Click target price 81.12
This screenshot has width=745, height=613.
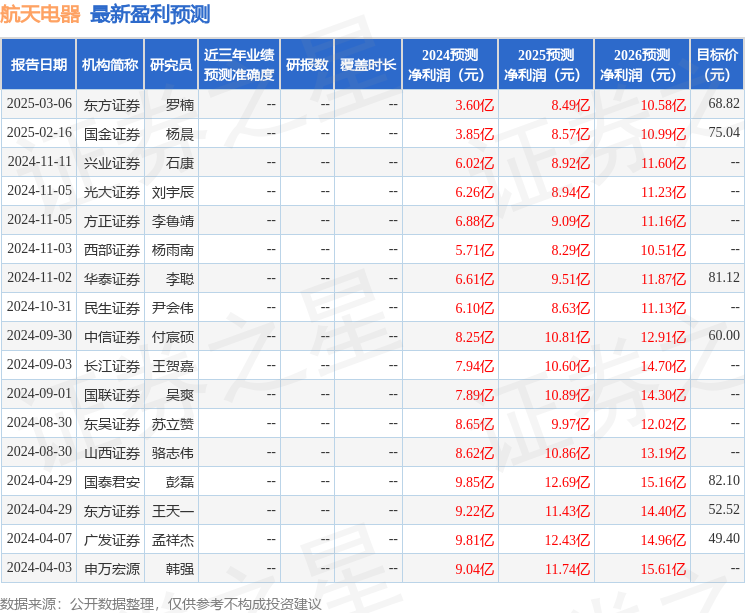[724, 278]
